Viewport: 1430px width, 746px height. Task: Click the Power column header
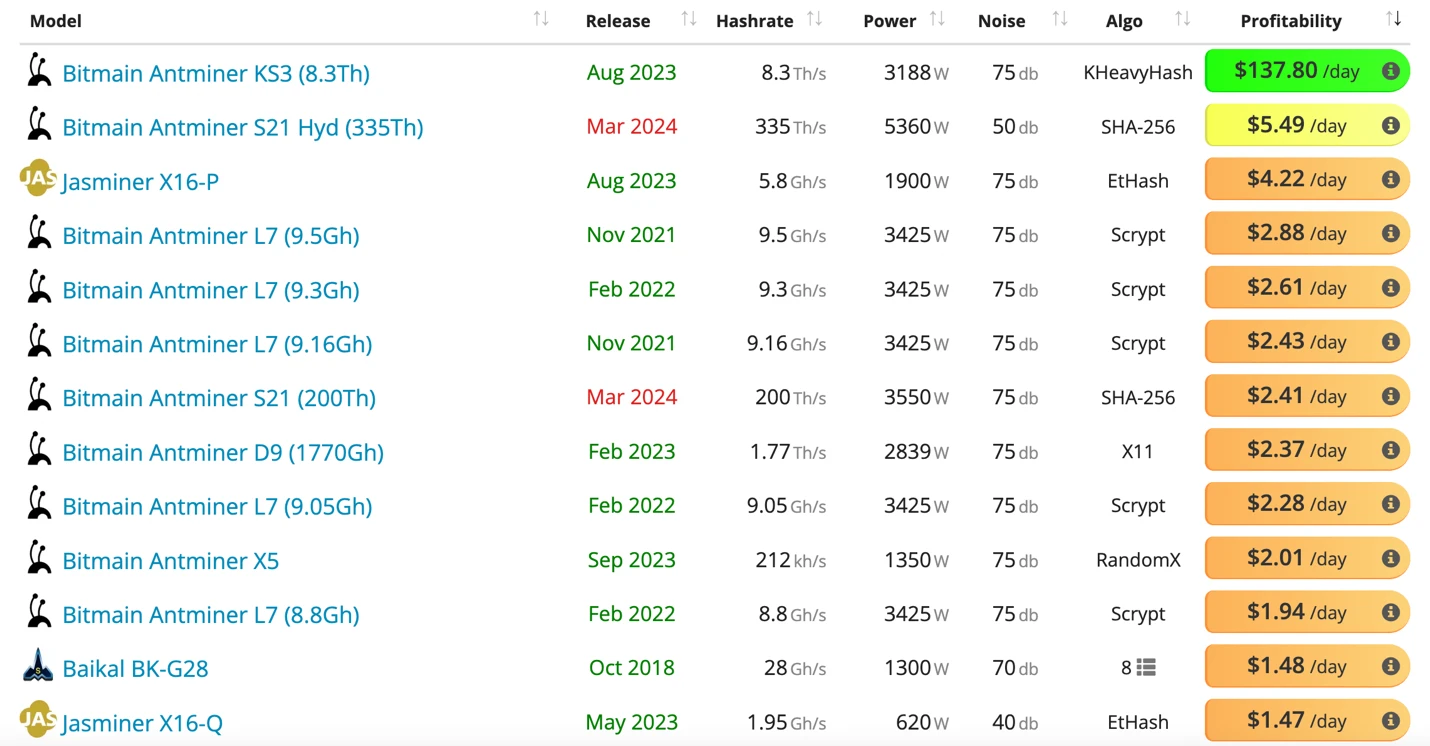(x=890, y=21)
